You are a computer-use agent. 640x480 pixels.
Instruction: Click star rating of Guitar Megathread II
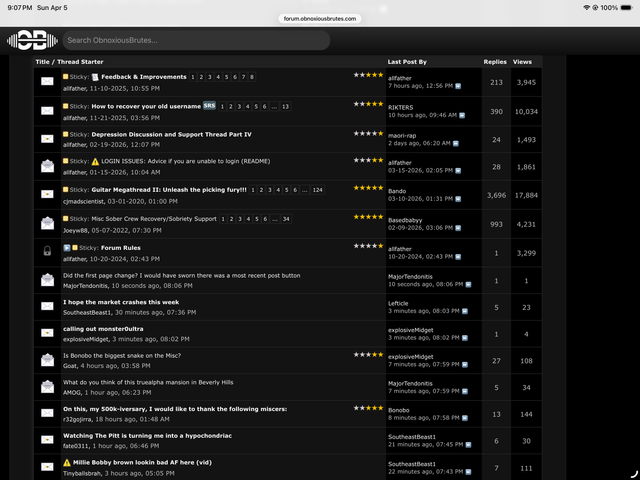pyautogui.click(x=369, y=188)
